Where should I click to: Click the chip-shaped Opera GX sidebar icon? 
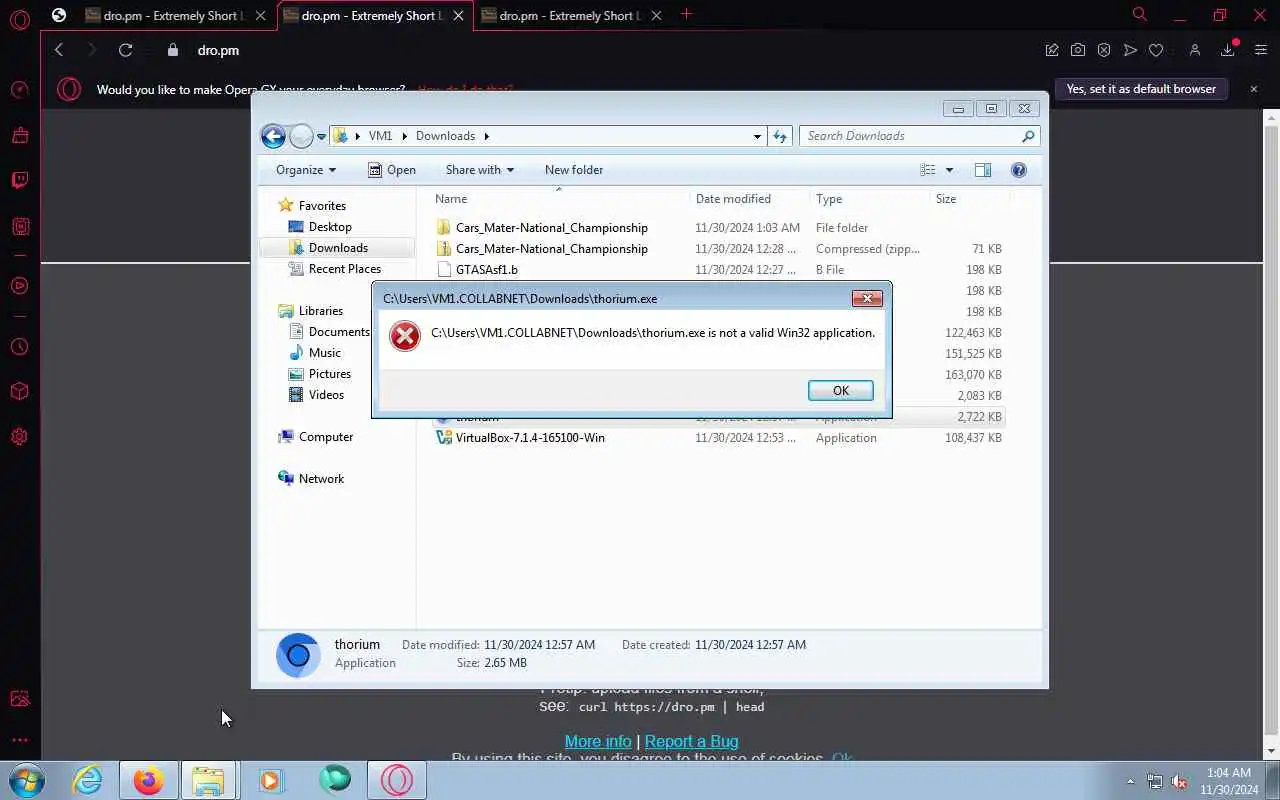coord(20,227)
